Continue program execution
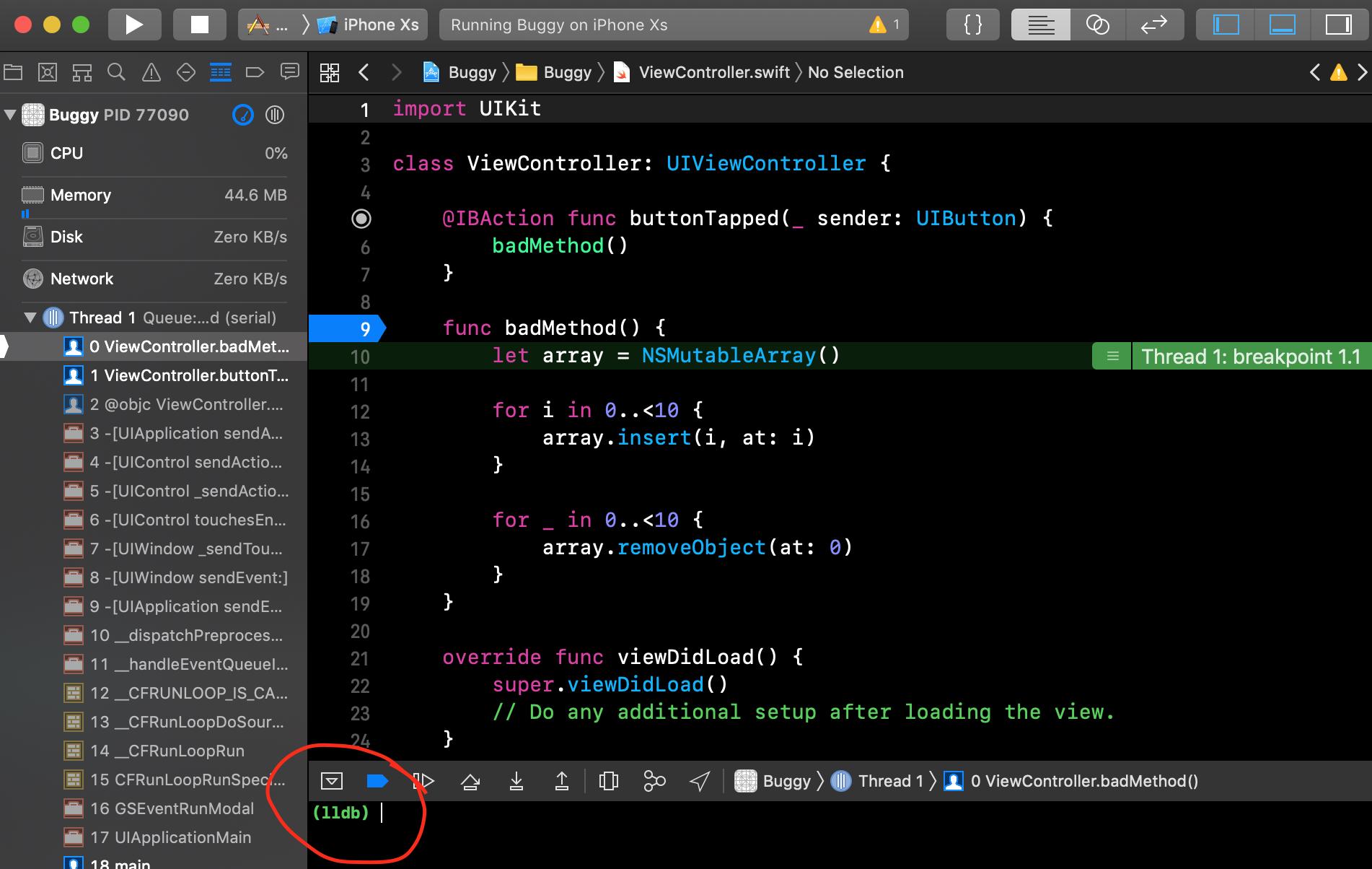This screenshot has width=1372, height=869. (x=423, y=781)
